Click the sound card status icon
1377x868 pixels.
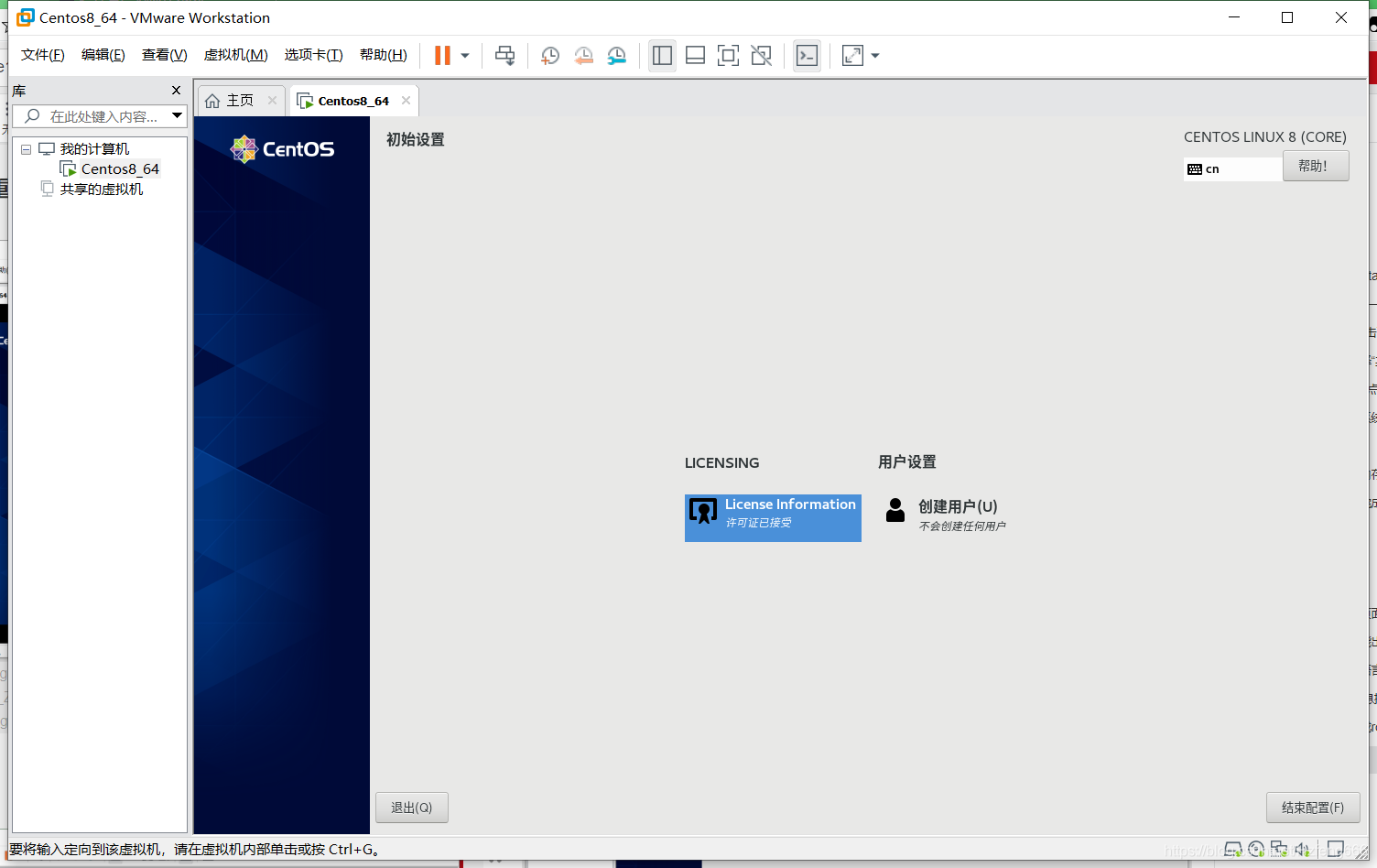1303,851
